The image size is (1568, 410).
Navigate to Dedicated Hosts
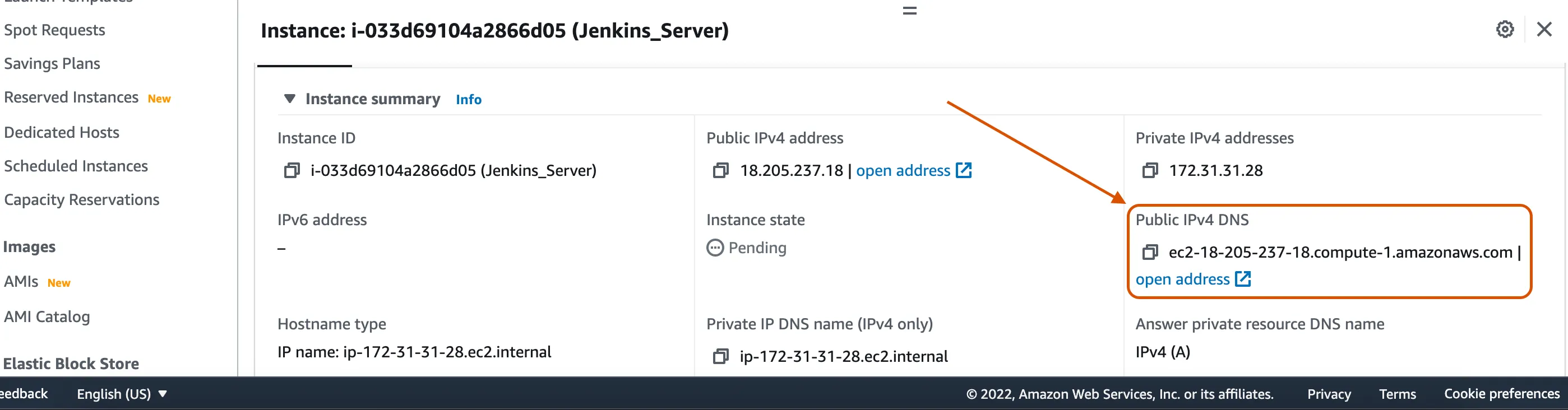[62, 133]
